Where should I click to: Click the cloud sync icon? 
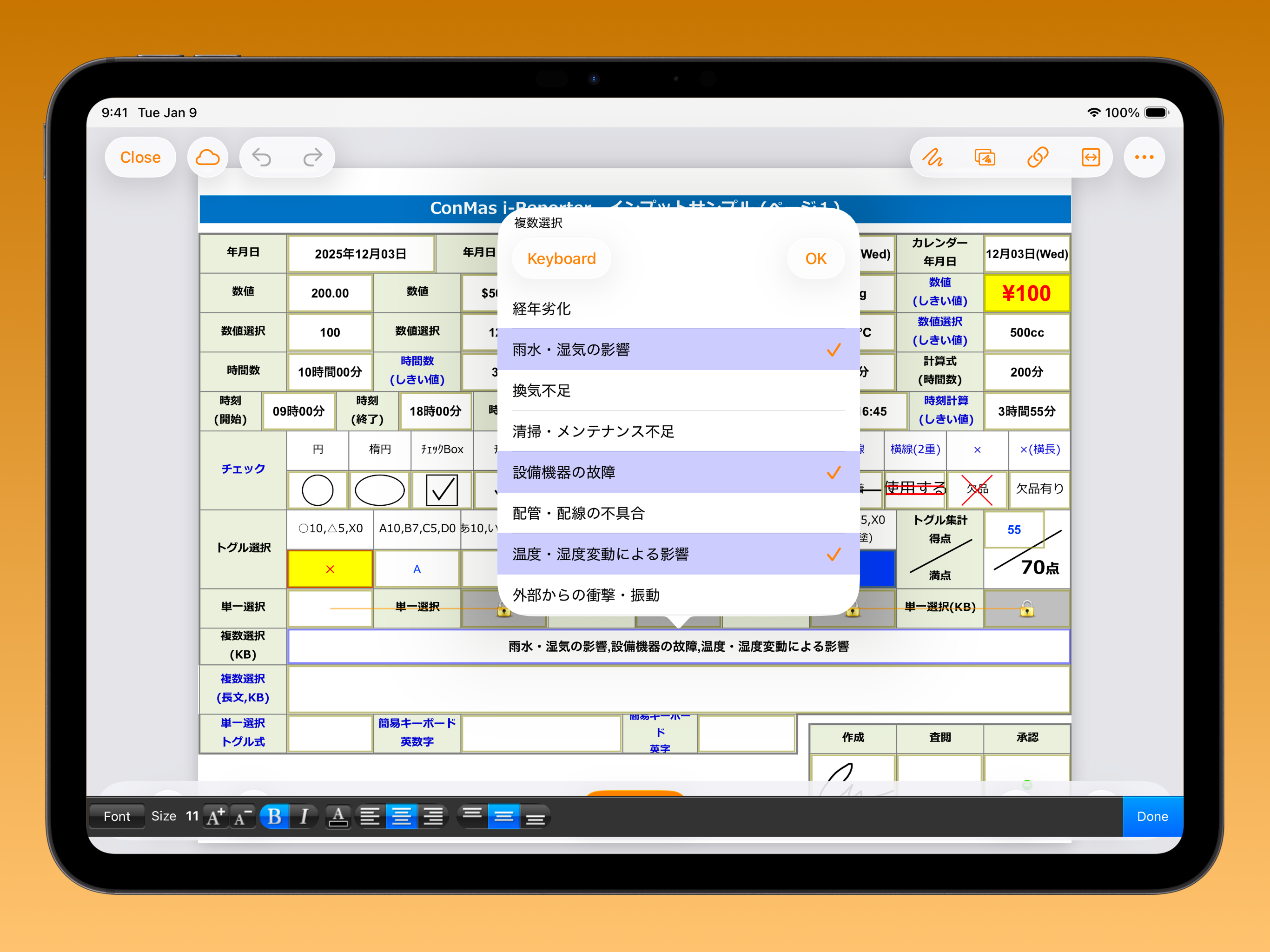tap(207, 156)
